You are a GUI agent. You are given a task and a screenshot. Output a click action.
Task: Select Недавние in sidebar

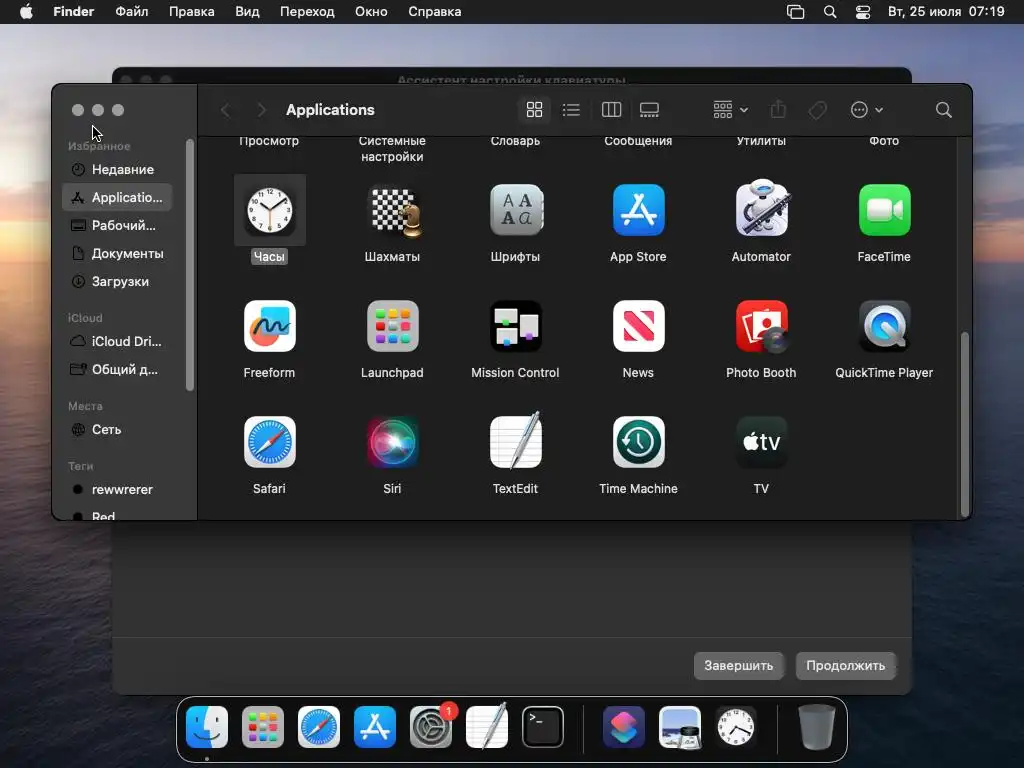point(118,170)
